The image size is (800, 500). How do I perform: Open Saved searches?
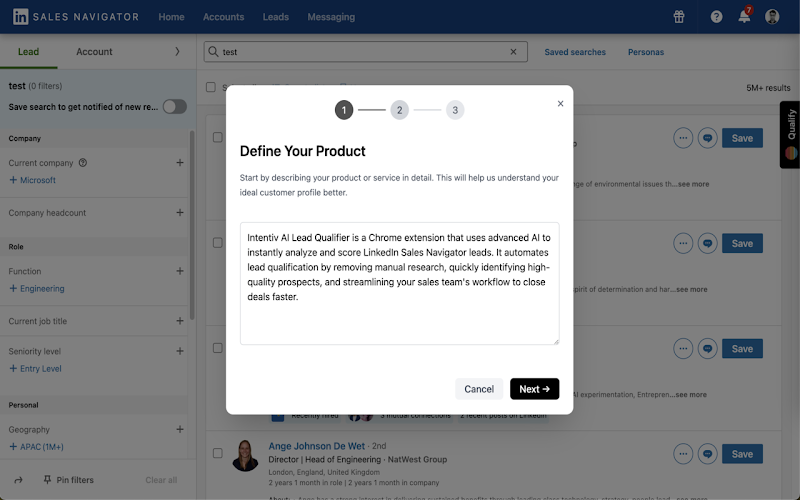[x=575, y=52]
